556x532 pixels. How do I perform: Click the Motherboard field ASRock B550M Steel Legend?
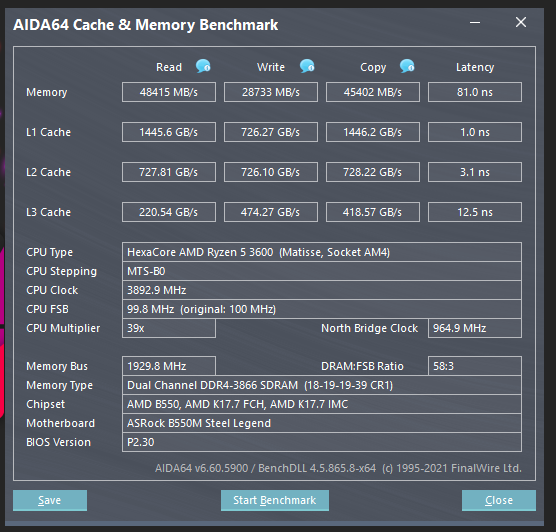pos(322,423)
